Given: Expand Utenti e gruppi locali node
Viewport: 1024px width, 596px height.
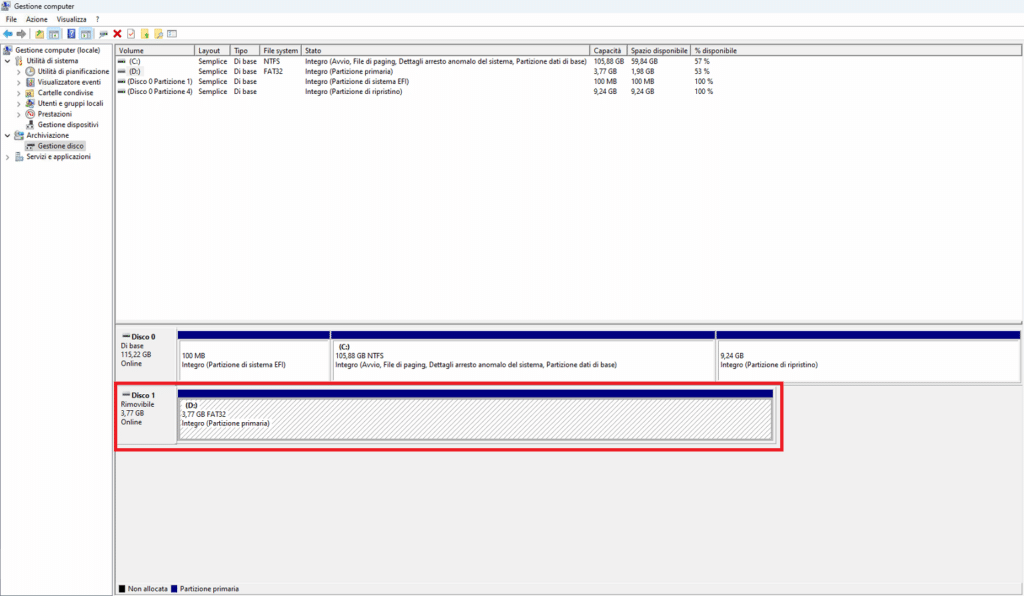Looking at the screenshot, I should coord(19,103).
